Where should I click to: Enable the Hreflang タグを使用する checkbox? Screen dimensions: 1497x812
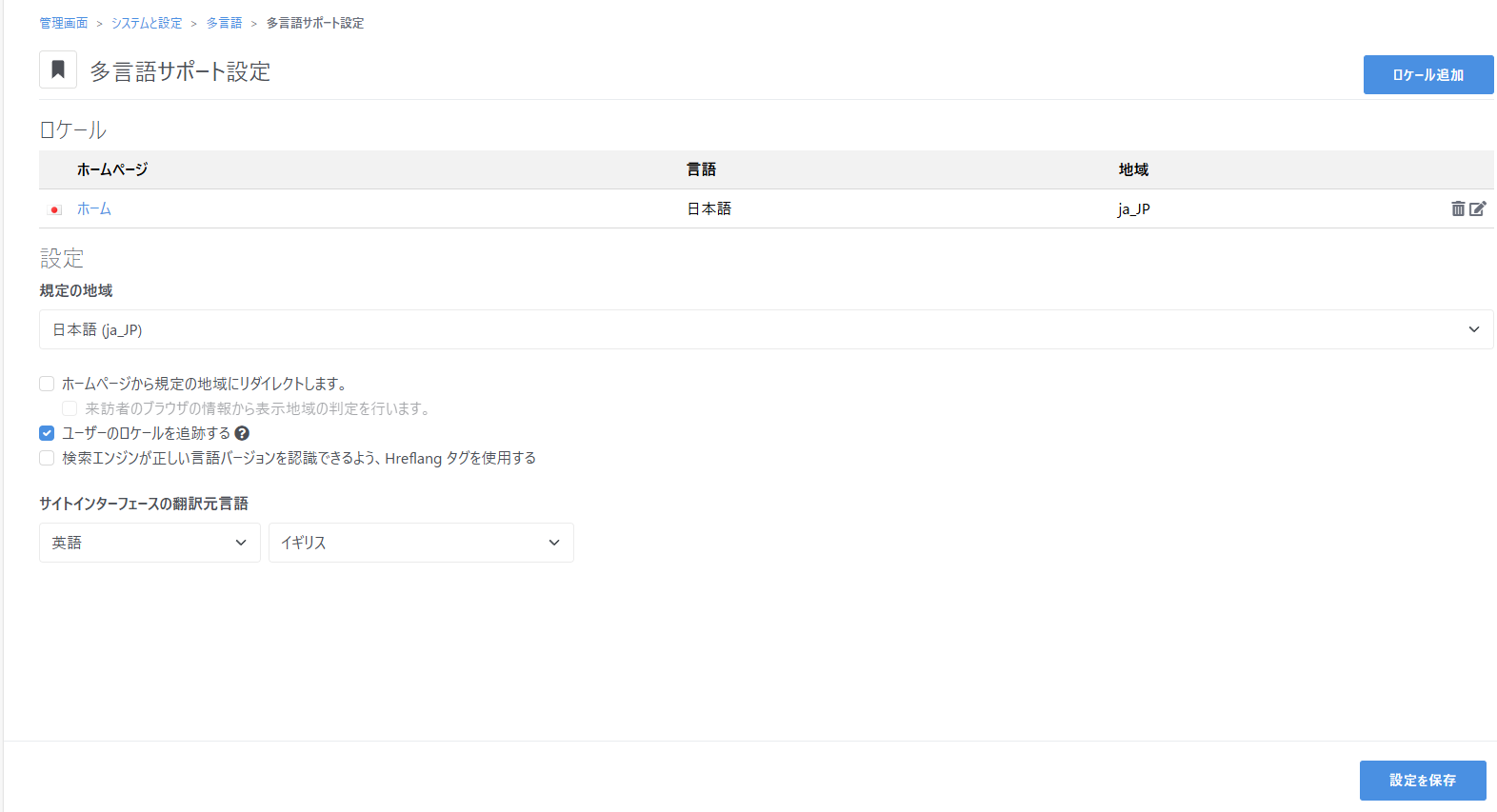[47, 458]
